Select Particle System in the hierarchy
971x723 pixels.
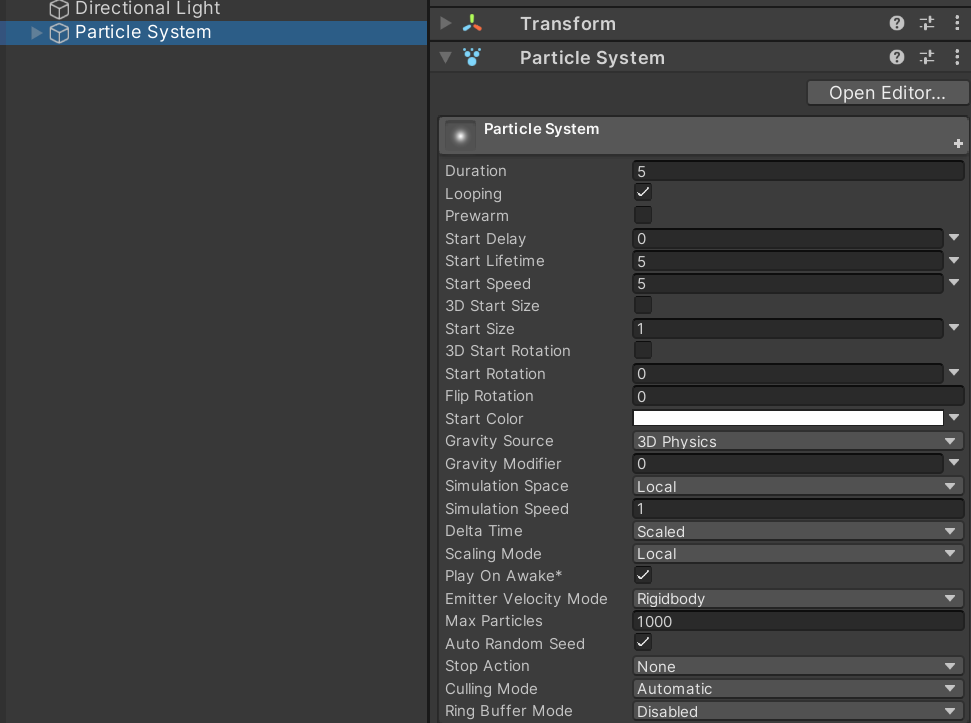point(143,33)
